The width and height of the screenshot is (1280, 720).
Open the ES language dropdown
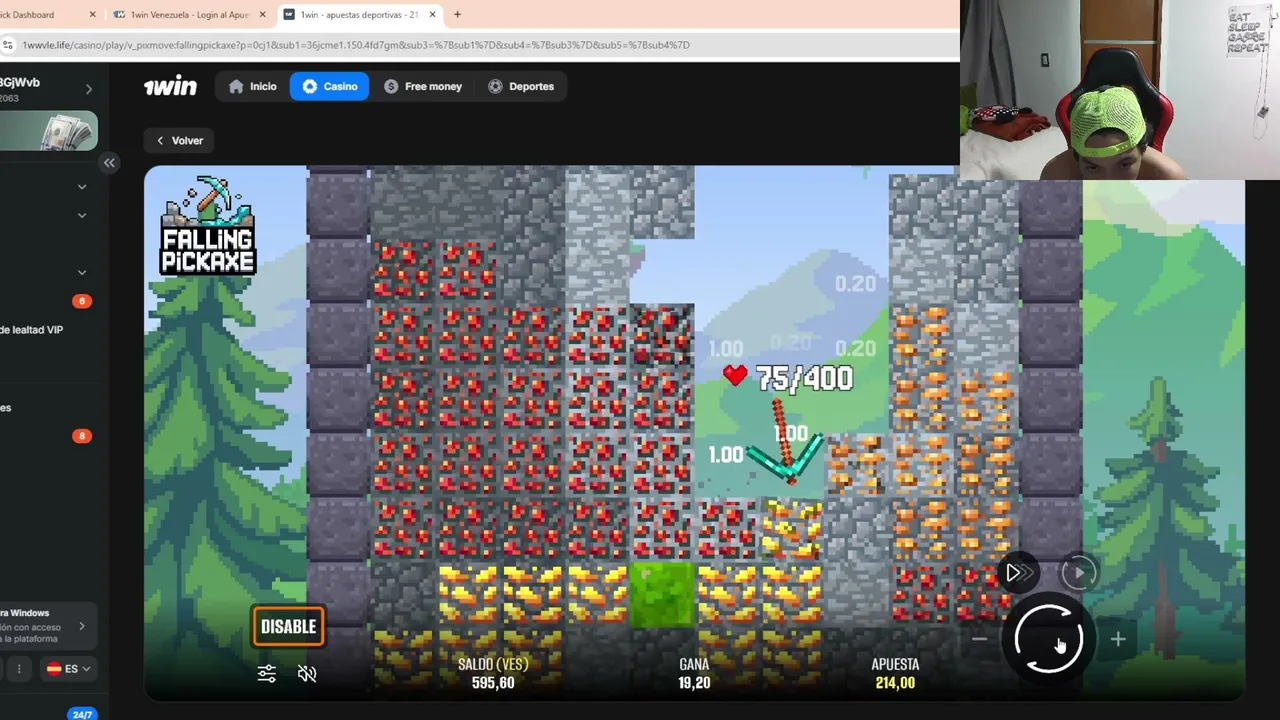point(67,669)
